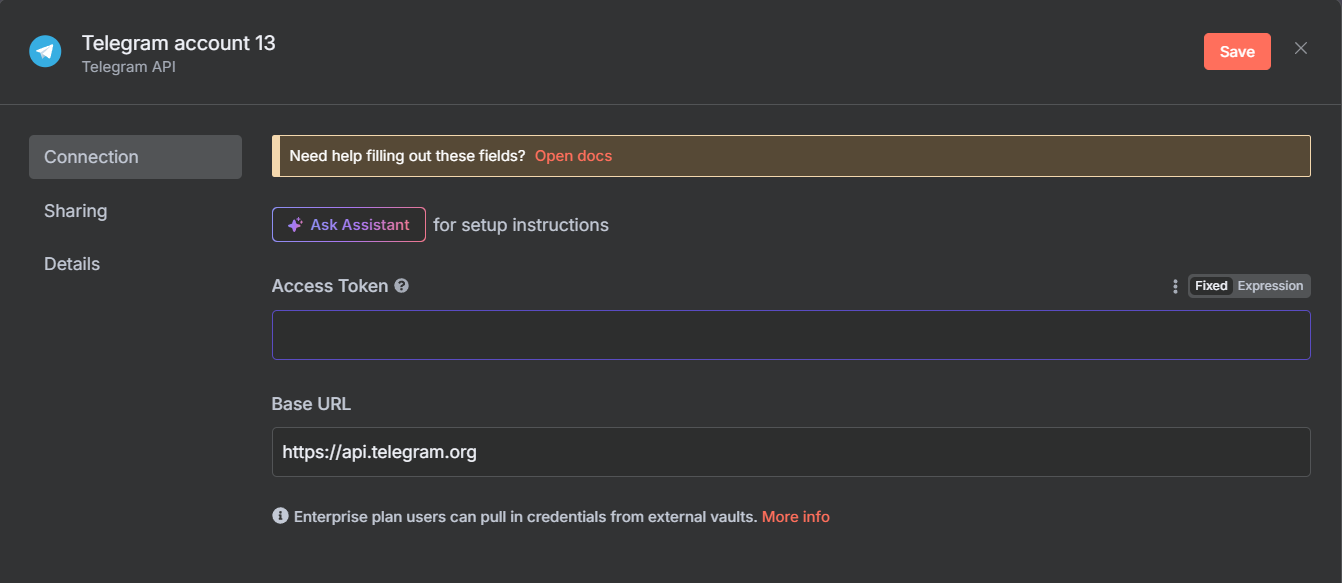
Task: Click the sparkle icon in Ask Assistant
Action: coord(295,225)
